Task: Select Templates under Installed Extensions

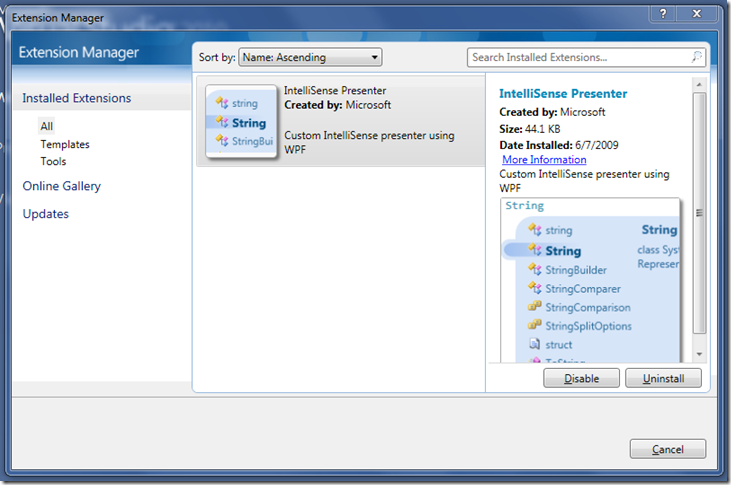Action: [65, 144]
